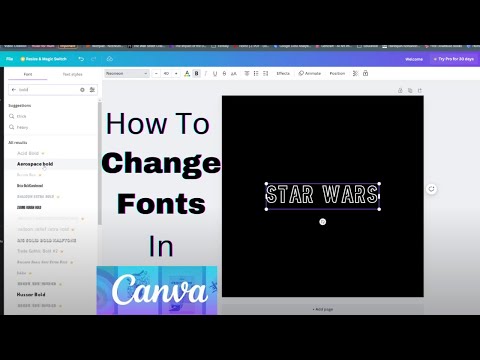
Task: Select the Aerospace bold font
Action: point(35,164)
